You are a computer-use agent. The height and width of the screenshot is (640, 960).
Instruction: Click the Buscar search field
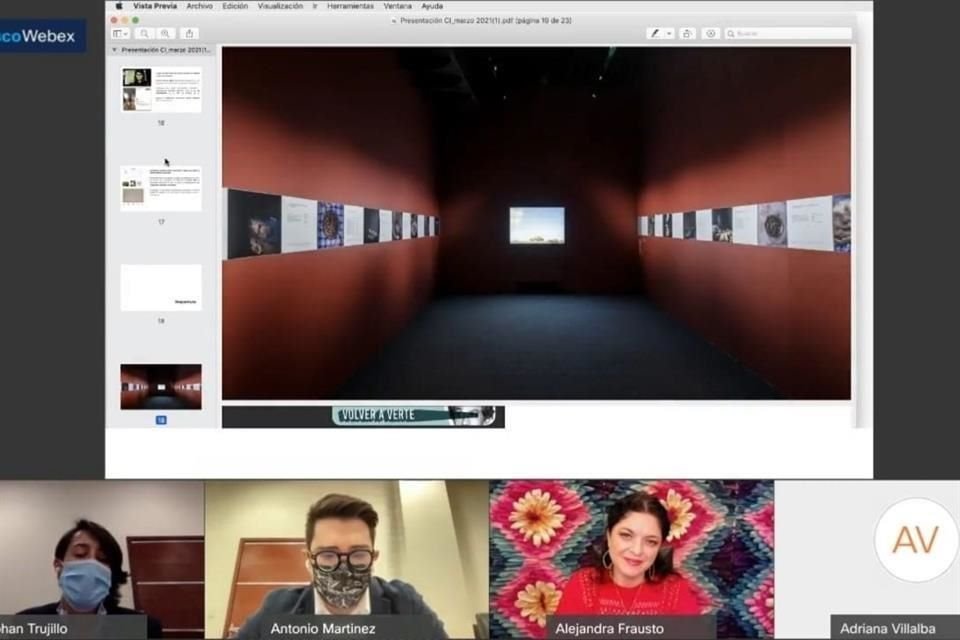coord(790,33)
